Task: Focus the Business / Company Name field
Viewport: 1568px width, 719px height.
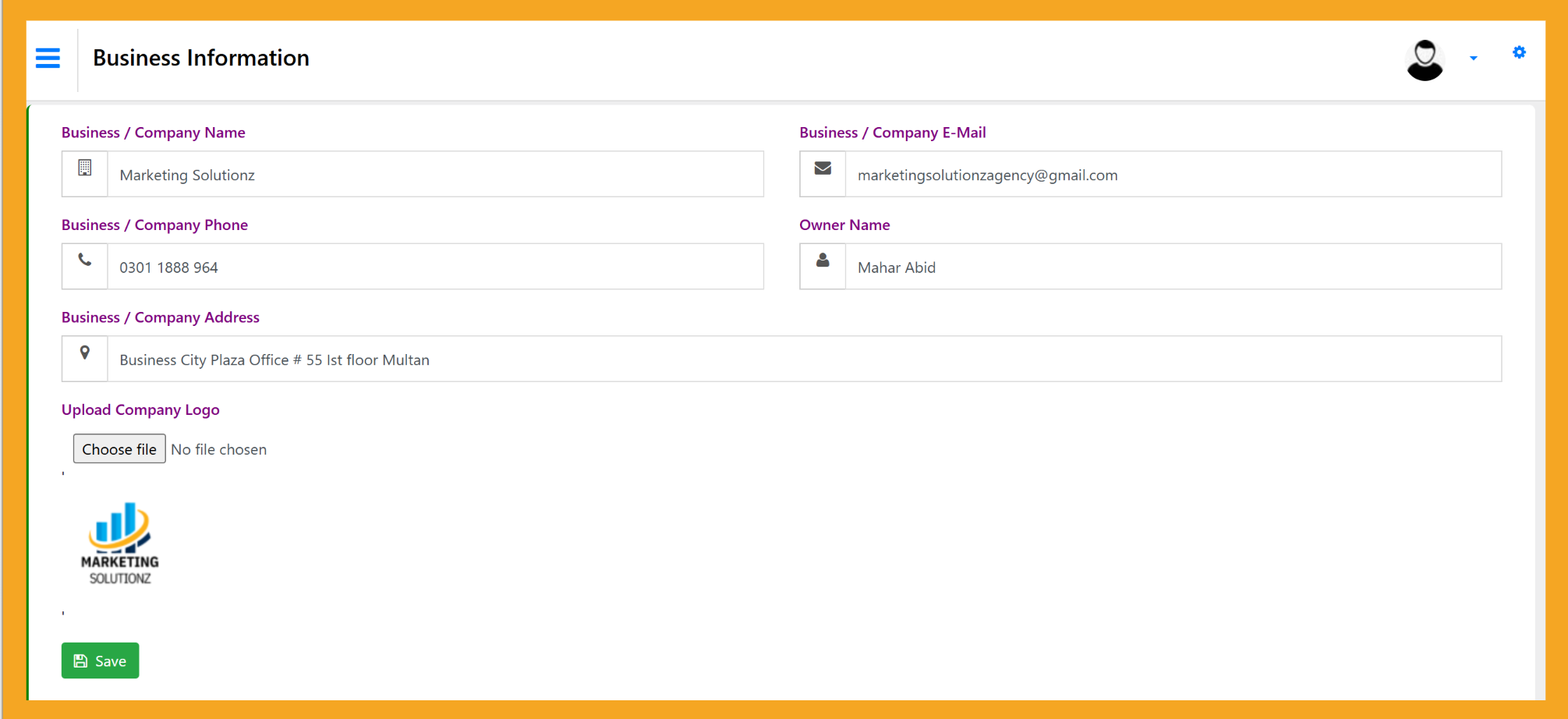Action: click(434, 175)
